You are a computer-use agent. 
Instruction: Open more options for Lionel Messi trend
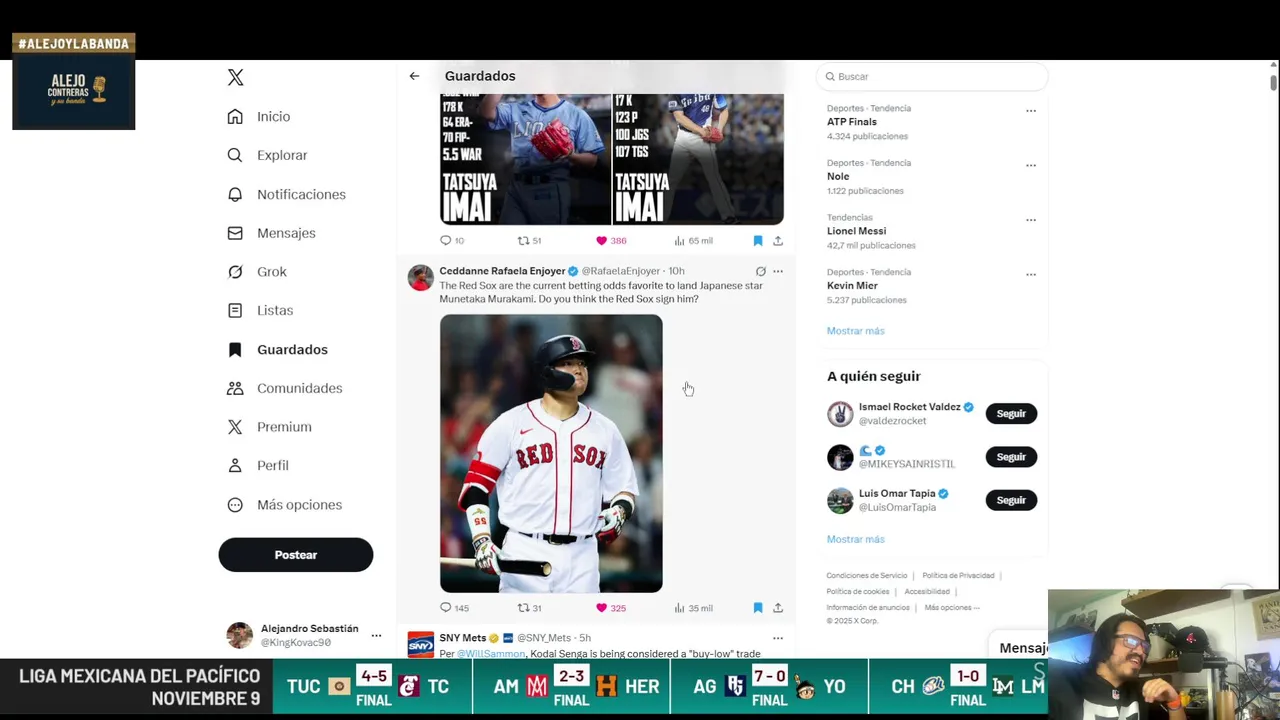[1031, 219]
